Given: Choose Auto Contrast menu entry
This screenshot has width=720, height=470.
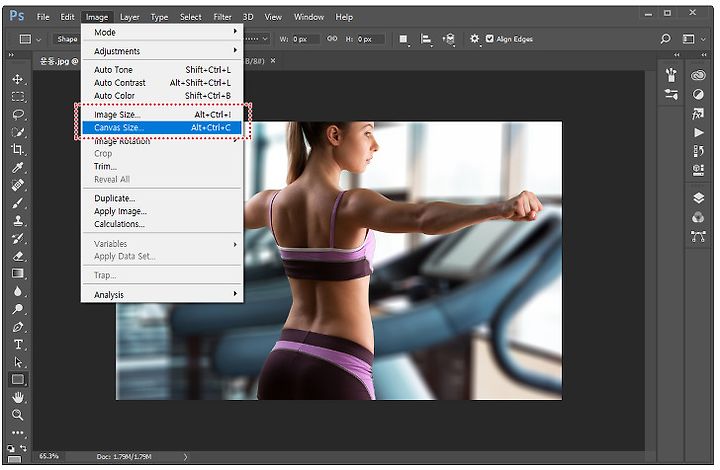Looking at the screenshot, I should pyautogui.click(x=162, y=83).
